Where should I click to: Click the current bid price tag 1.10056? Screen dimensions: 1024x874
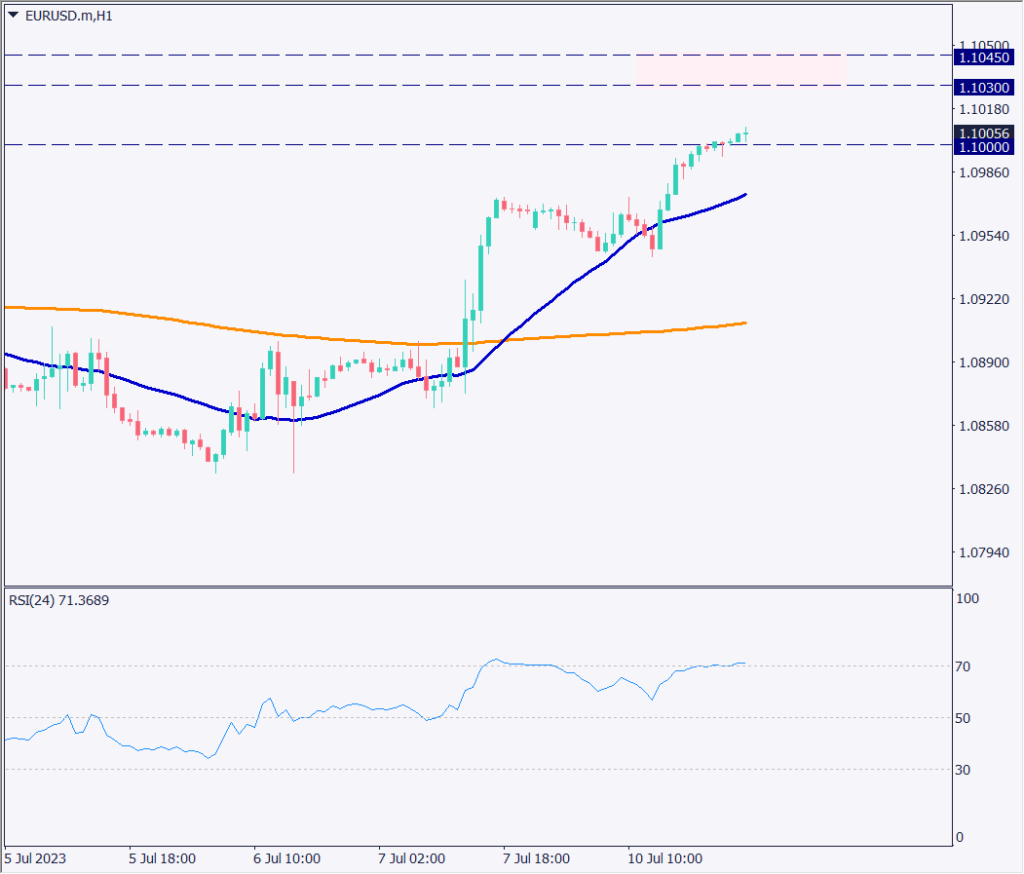pos(984,131)
